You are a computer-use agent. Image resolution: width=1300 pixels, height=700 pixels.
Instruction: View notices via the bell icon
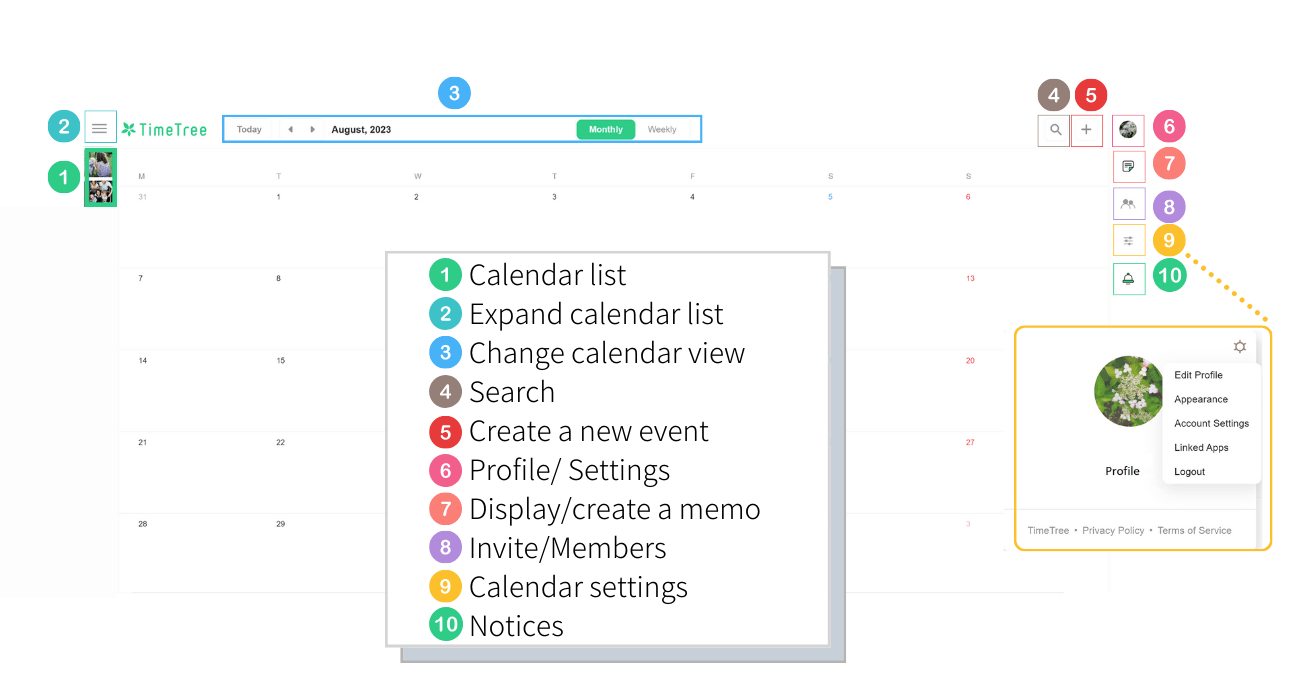(1128, 277)
